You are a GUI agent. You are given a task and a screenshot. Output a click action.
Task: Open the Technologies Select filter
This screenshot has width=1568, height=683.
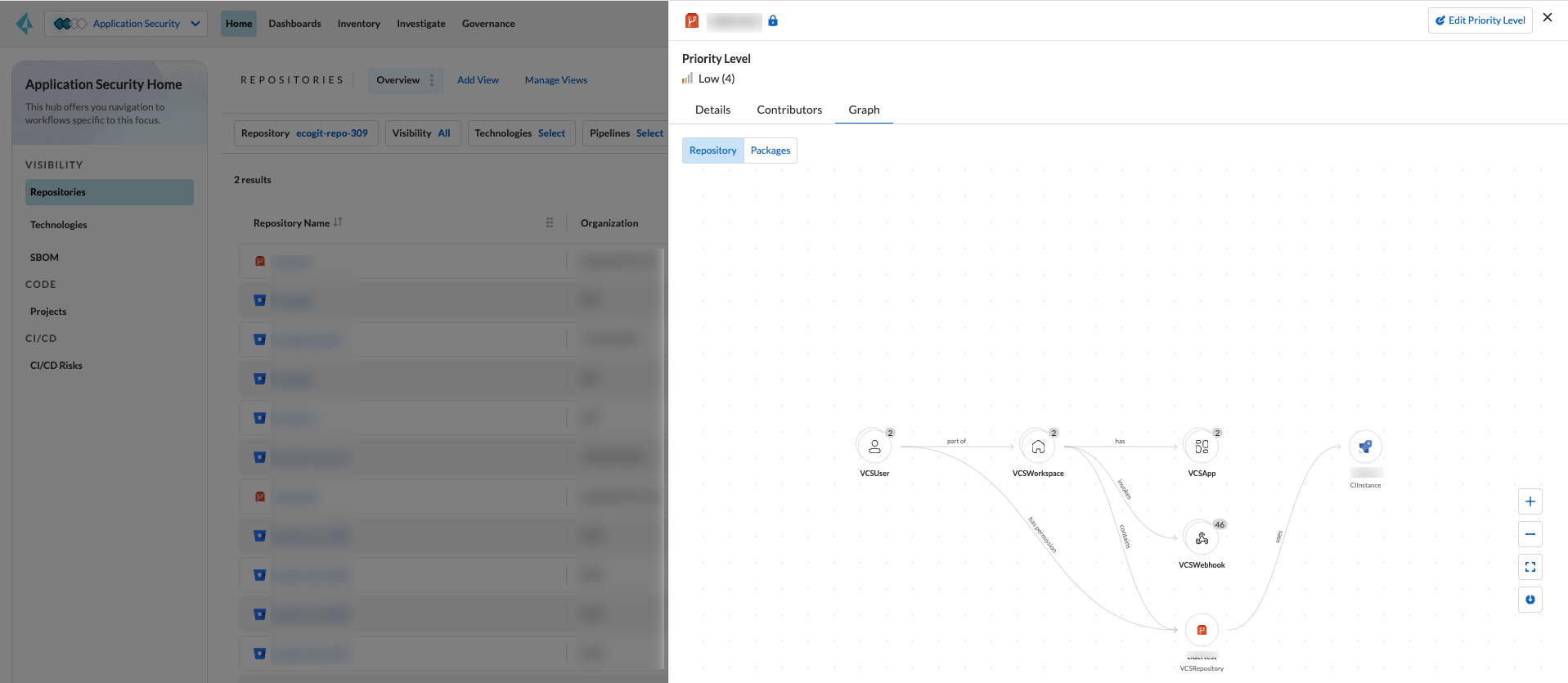tap(520, 133)
